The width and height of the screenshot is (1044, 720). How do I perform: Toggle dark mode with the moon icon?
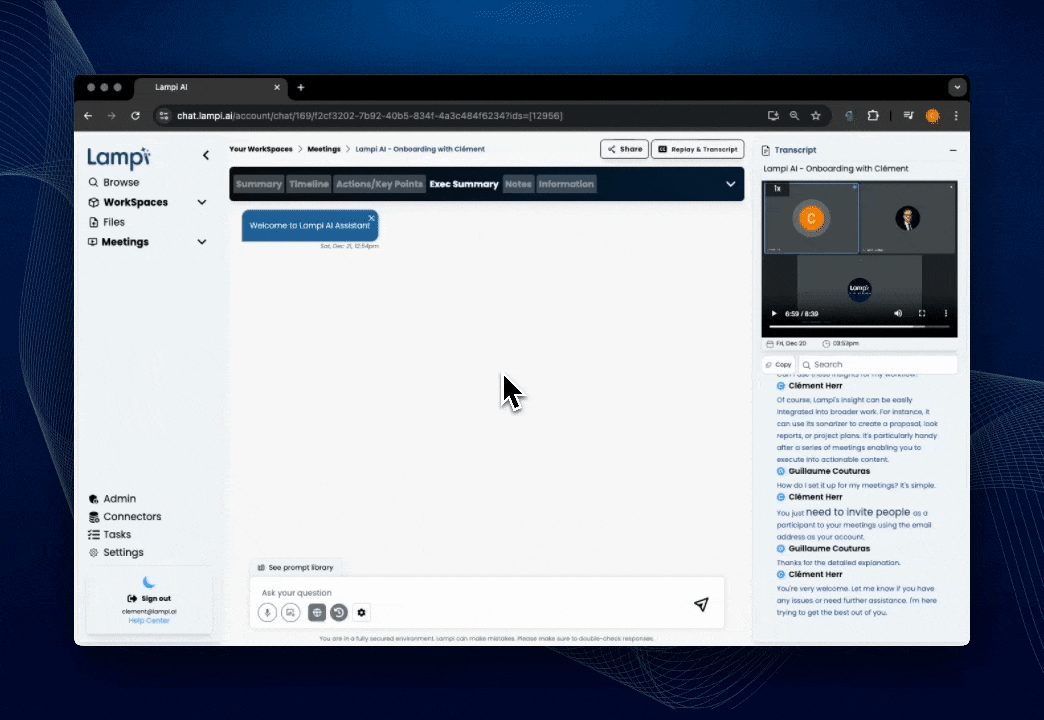pyautogui.click(x=148, y=582)
